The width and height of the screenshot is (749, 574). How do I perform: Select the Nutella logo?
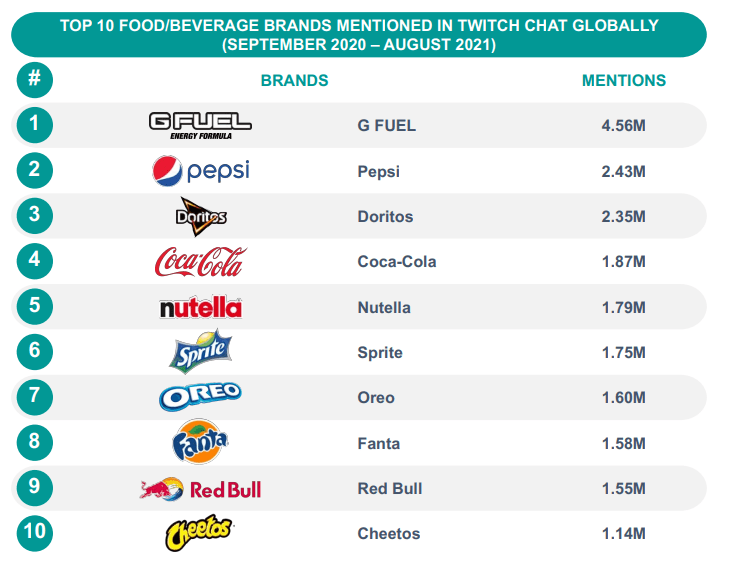(x=200, y=307)
